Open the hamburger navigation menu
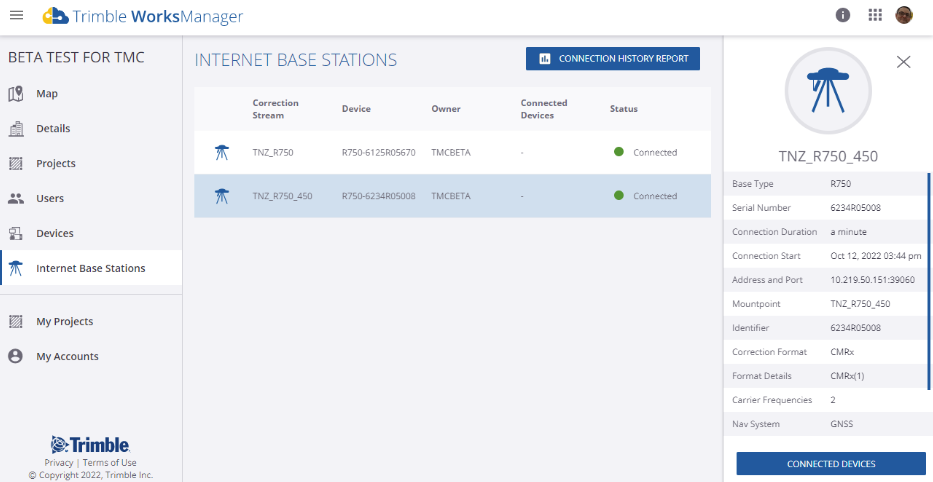933x482 pixels. pos(17,15)
